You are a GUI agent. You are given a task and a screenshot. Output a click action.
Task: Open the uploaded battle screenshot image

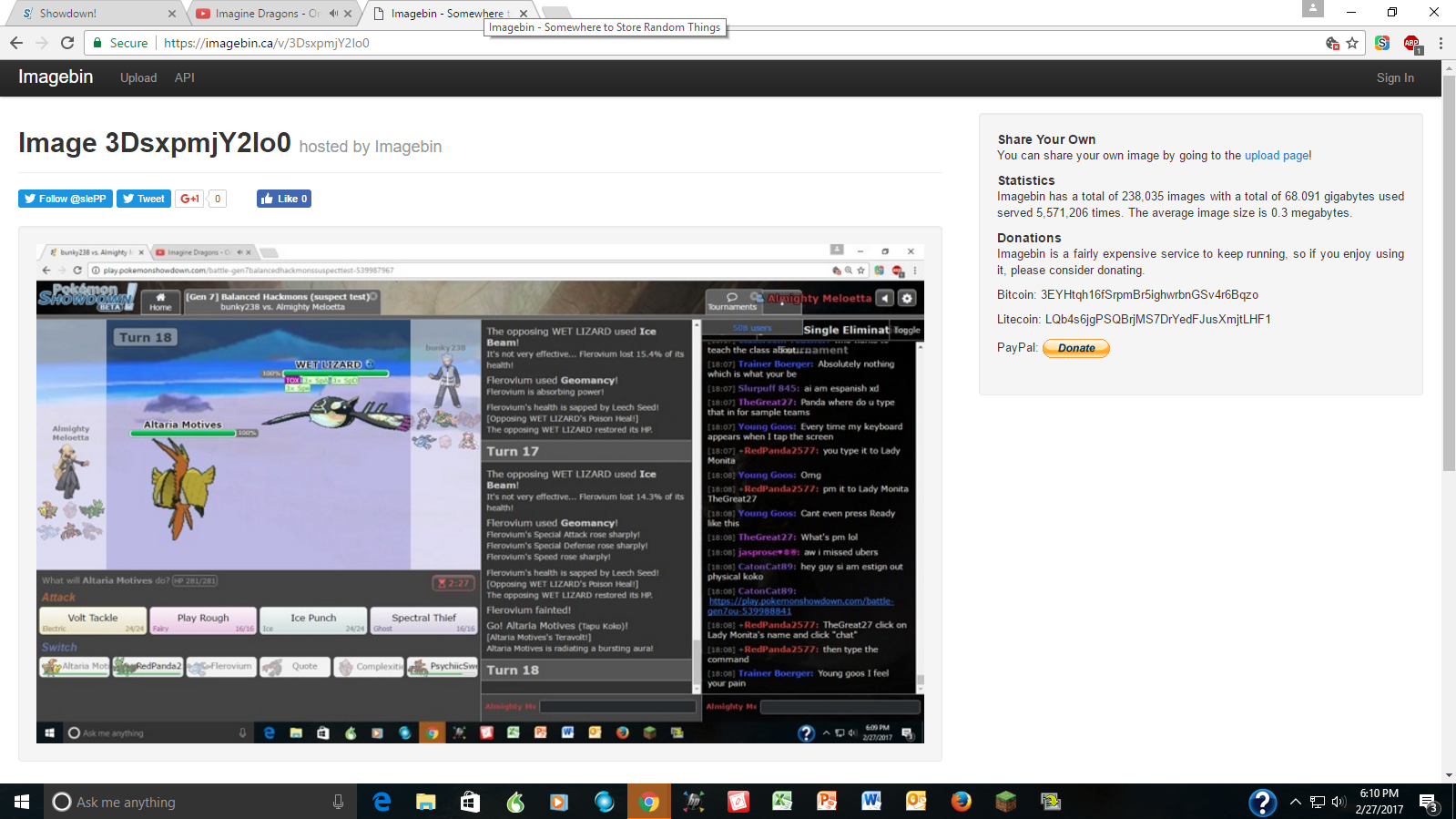[x=480, y=493]
